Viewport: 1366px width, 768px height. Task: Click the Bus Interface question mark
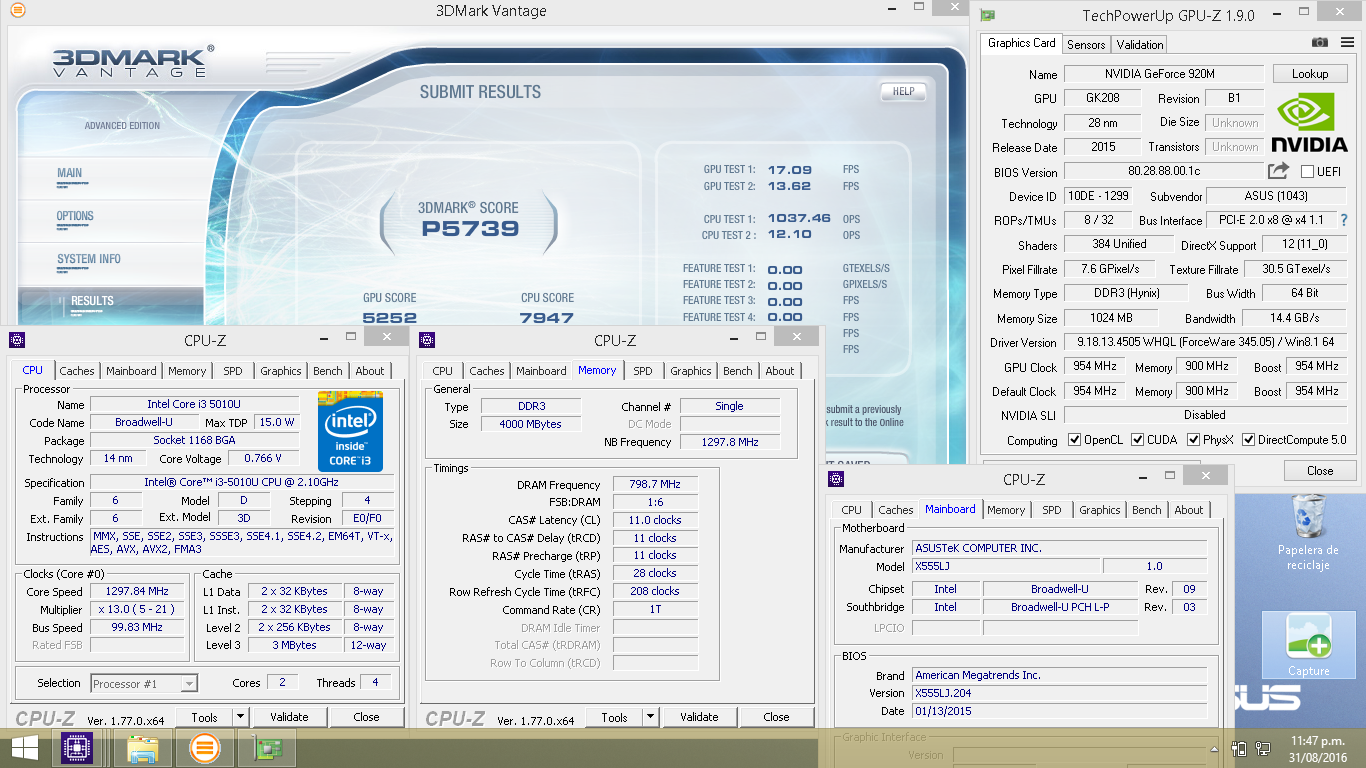pos(1344,220)
